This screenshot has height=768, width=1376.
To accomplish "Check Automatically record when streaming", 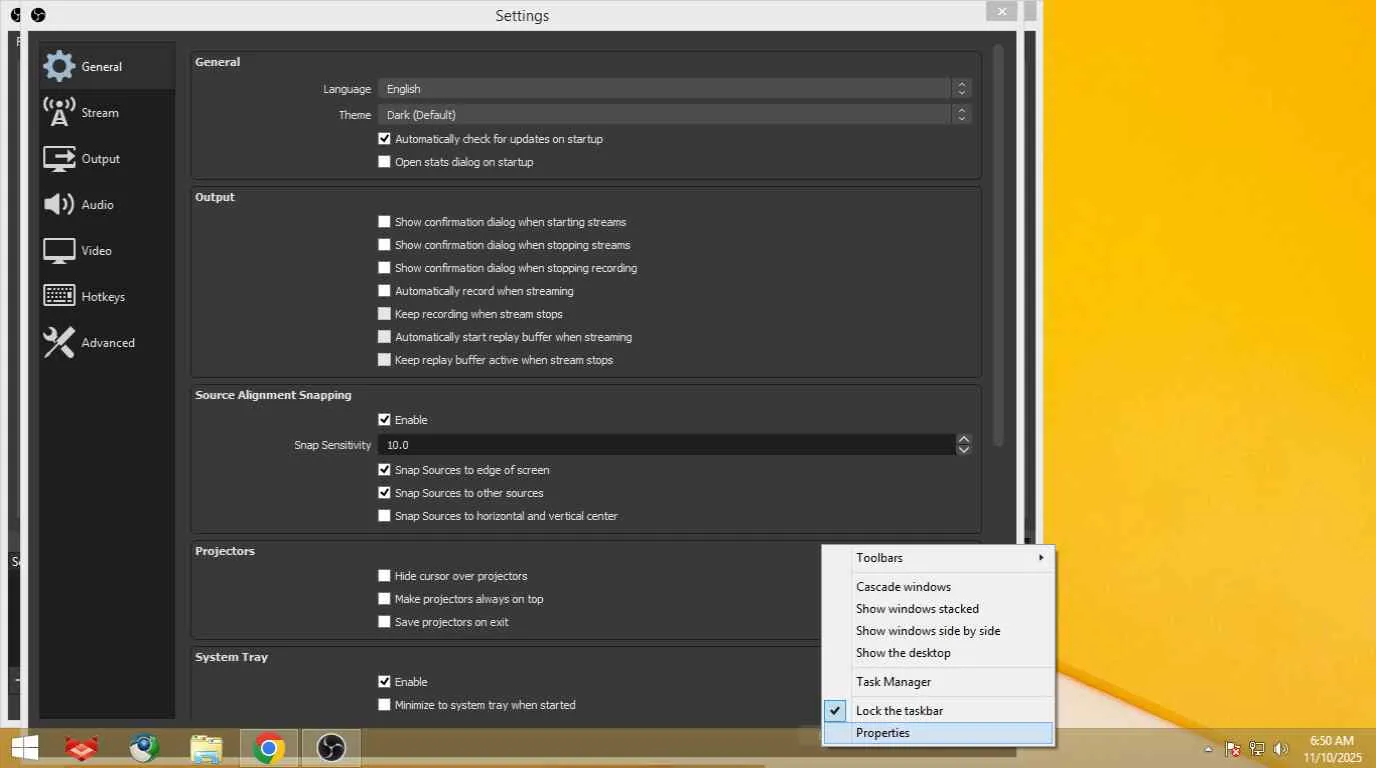I will [384, 291].
